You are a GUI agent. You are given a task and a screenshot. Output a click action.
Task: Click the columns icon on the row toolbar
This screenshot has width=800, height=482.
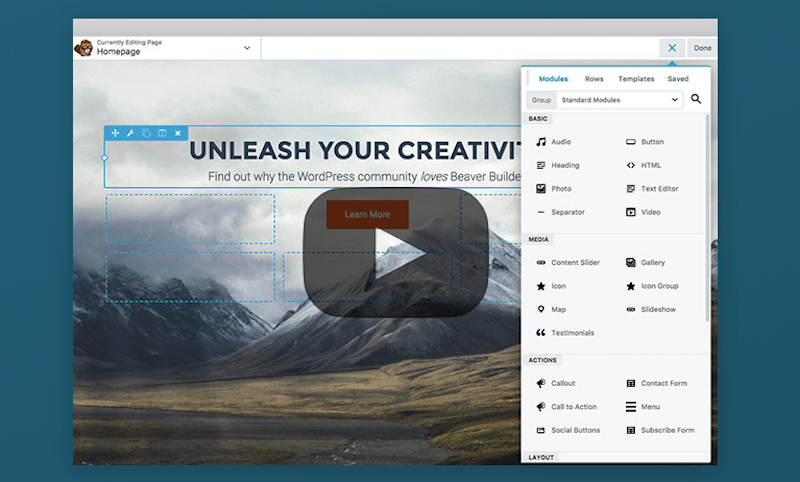(162, 133)
